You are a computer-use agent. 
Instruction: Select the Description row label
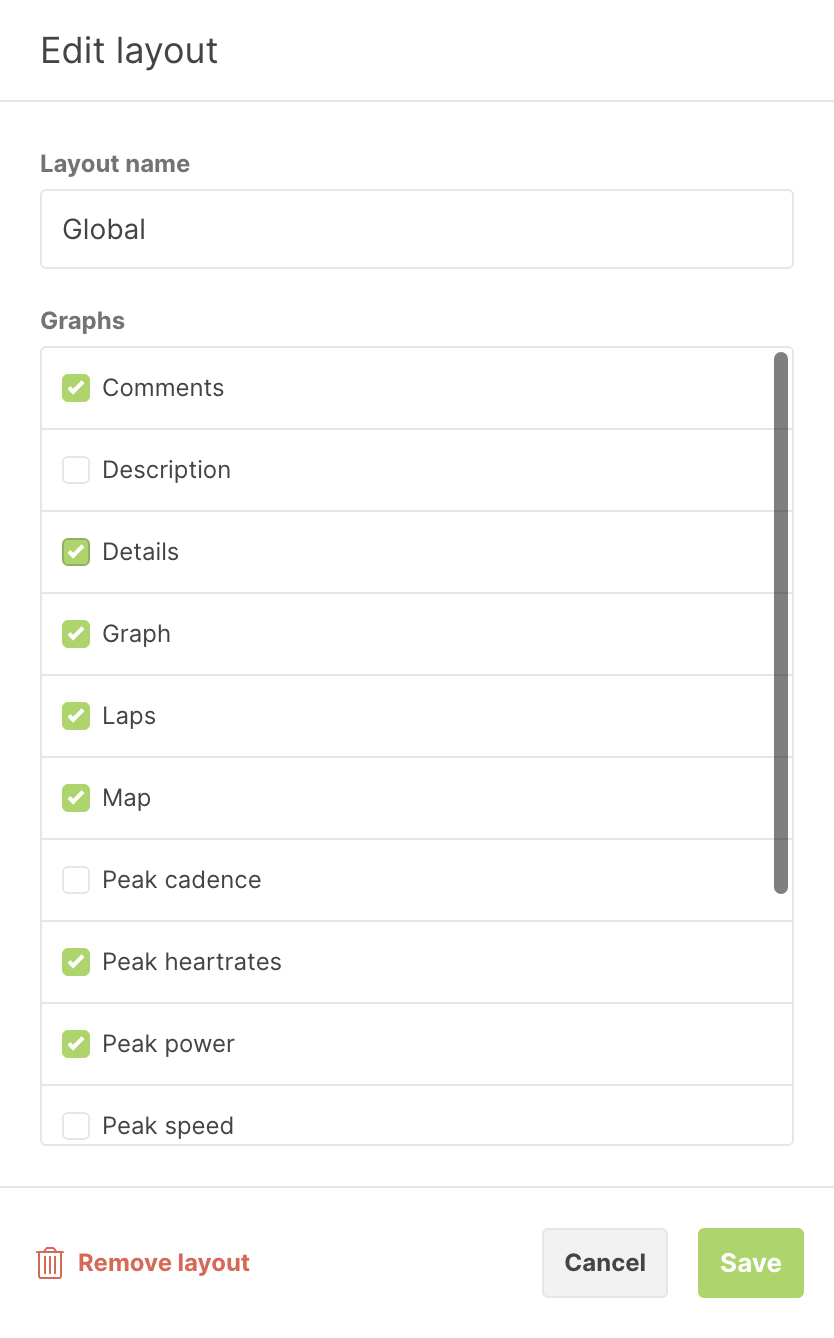coord(167,470)
